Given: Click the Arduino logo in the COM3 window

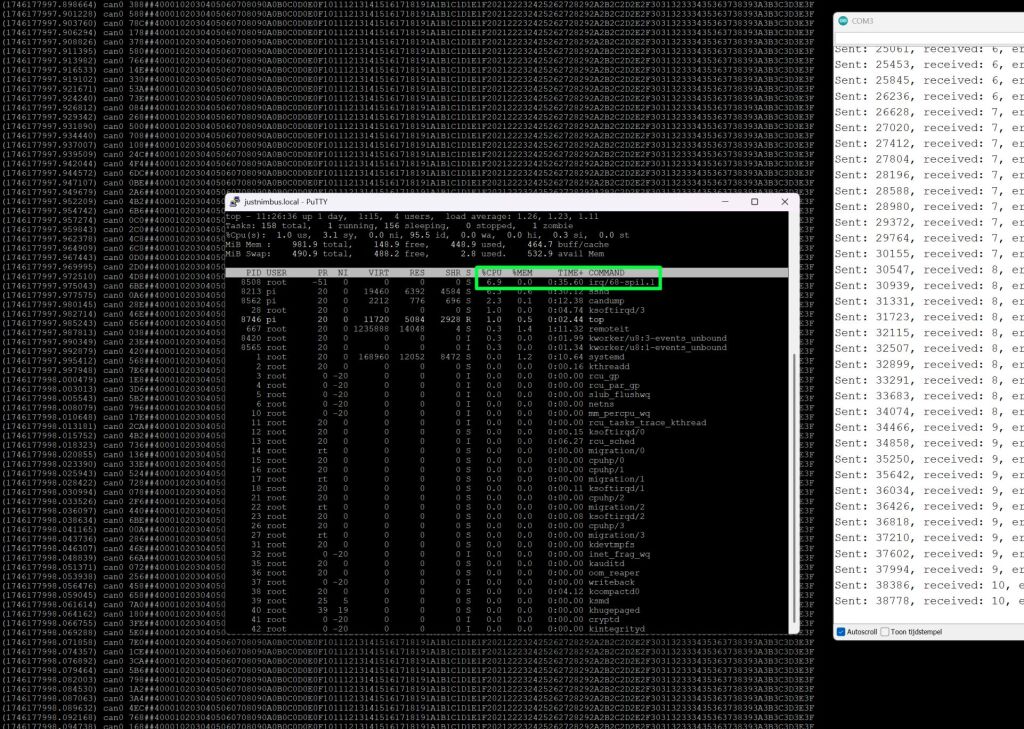Looking at the screenshot, I should [842, 21].
